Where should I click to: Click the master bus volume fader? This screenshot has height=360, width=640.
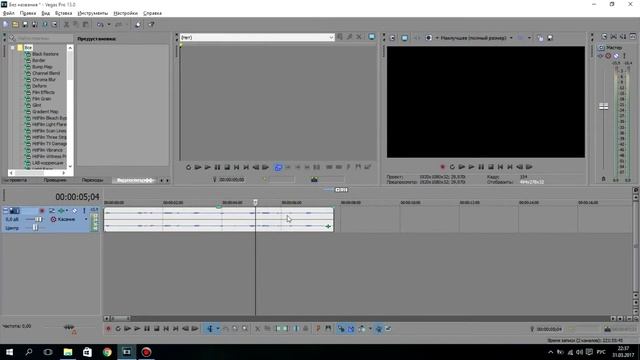(603, 107)
